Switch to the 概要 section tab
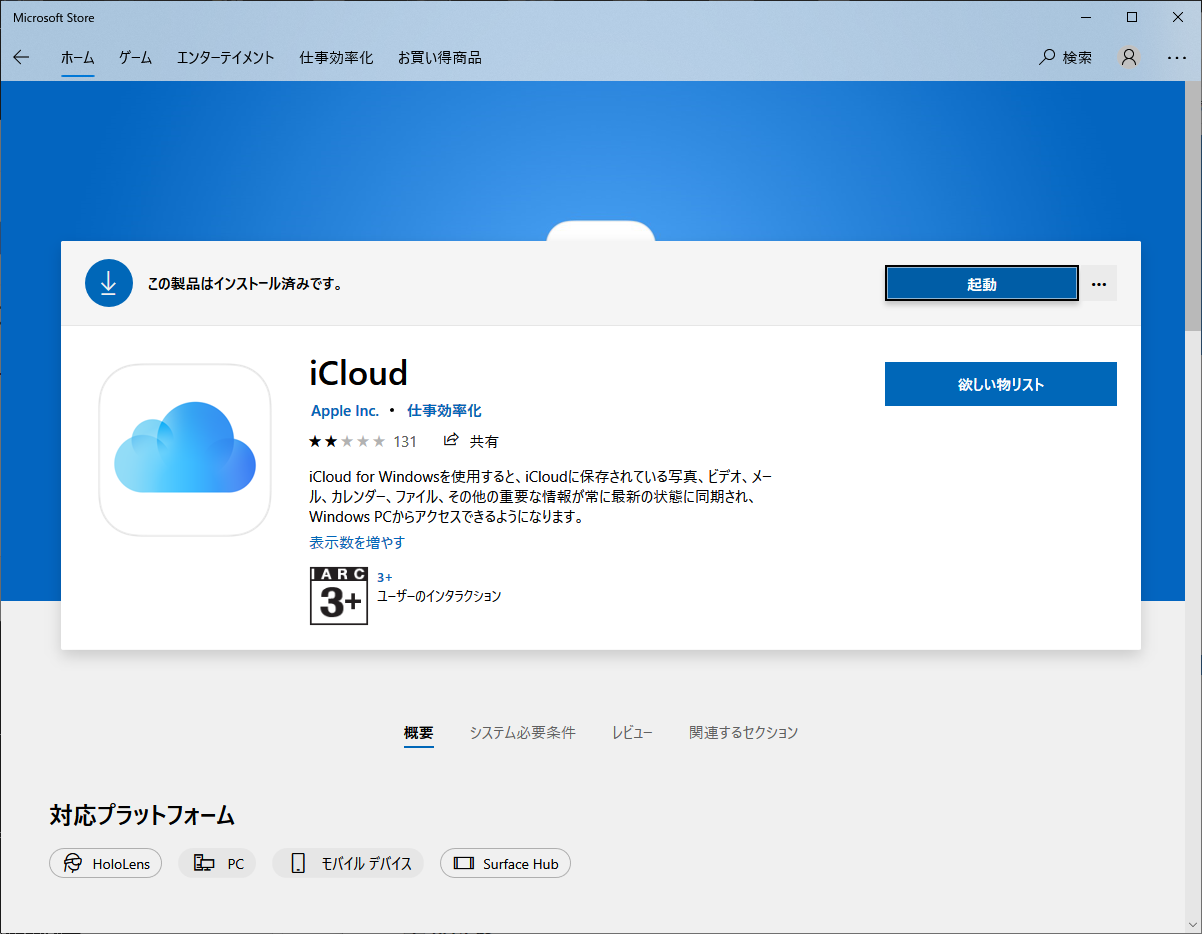 419,732
